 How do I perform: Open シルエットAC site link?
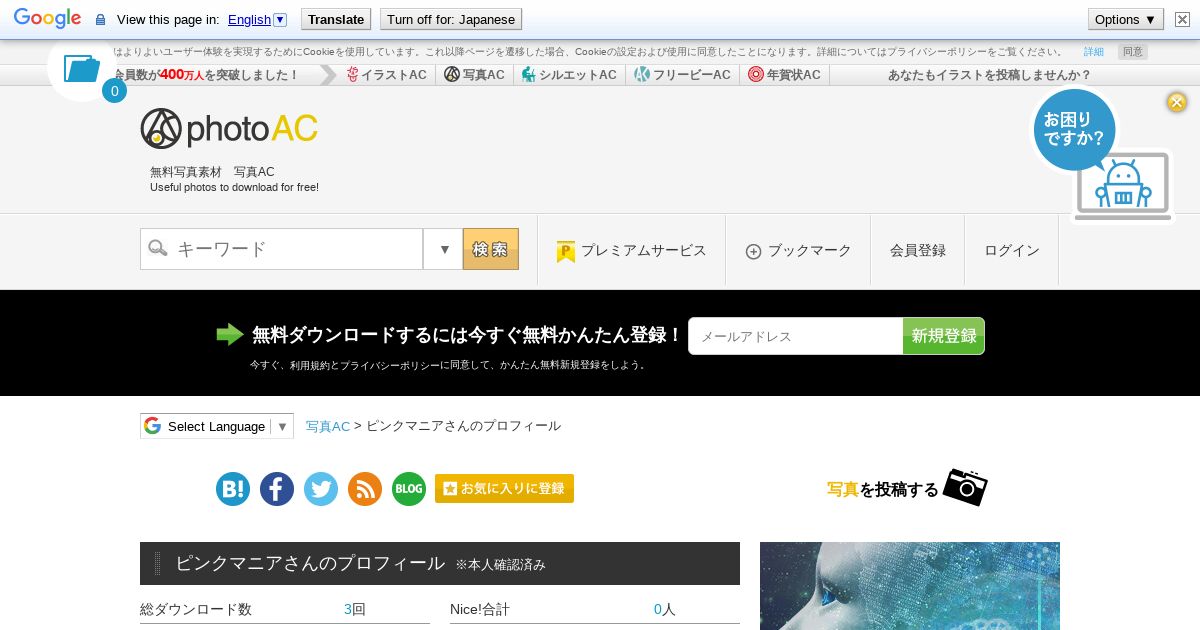pos(569,75)
